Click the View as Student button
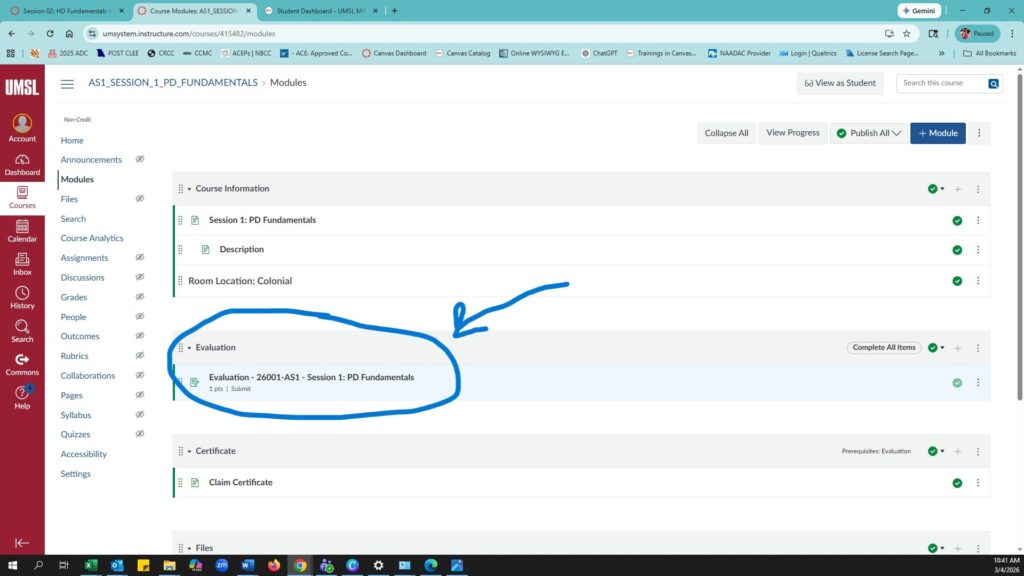Screen dimensions: 1024x576 click(840, 83)
